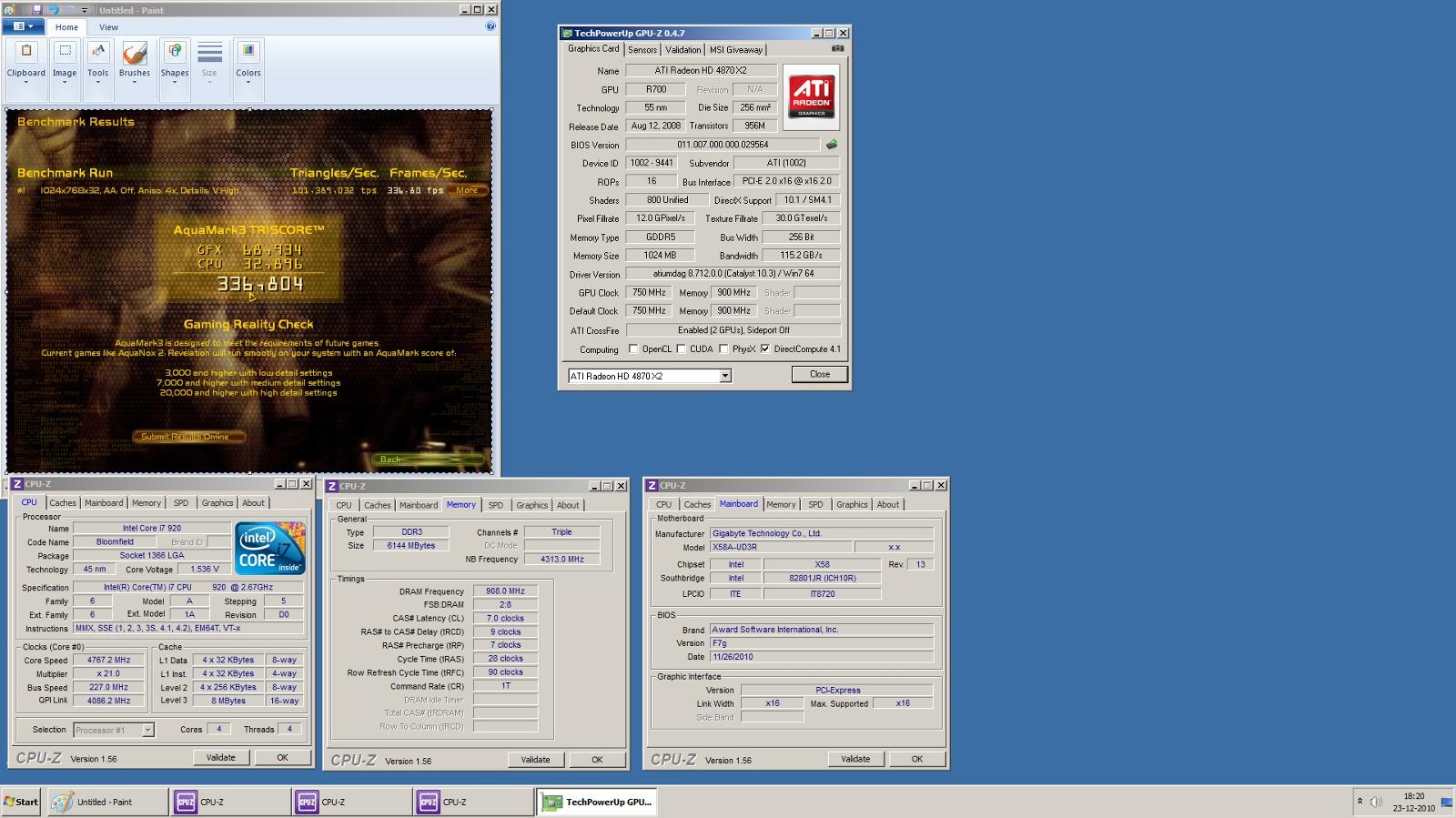This screenshot has width=1456, height=818.
Task: Open the Processor #1 selection dropdown in CPU-Z
Action: tap(114, 730)
